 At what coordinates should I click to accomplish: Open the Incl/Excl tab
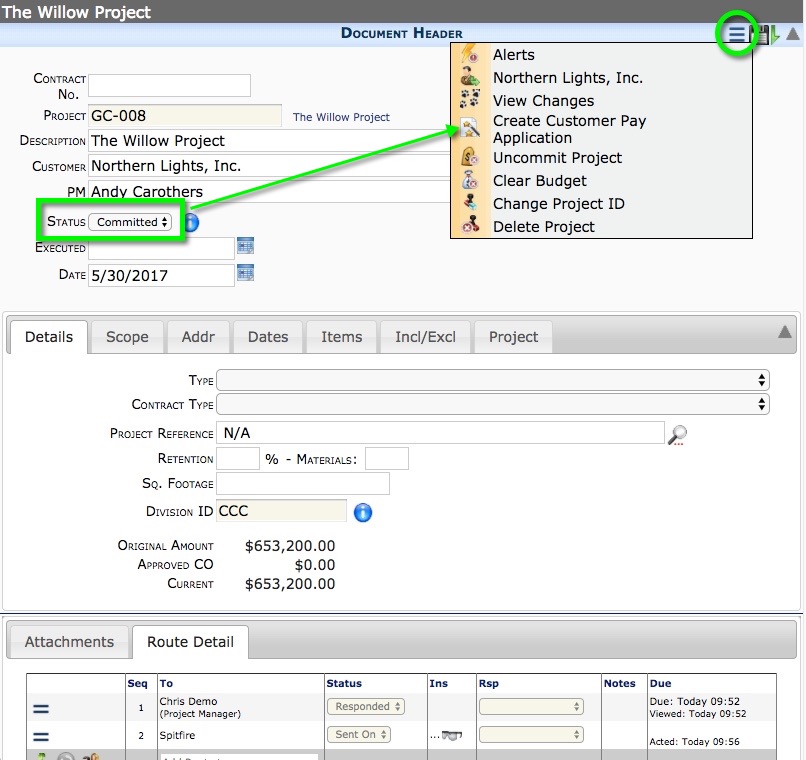(425, 337)
